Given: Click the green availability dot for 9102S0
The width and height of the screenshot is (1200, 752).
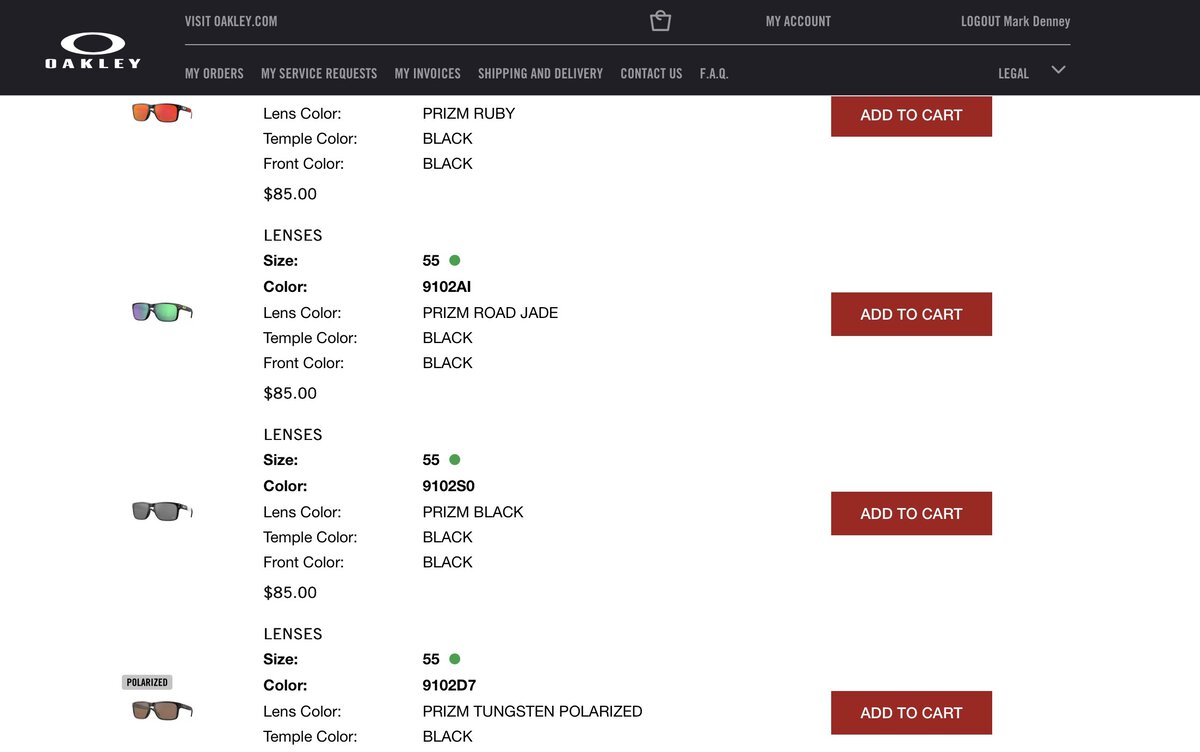Looking at the screenshot, I should click(455, 460).
